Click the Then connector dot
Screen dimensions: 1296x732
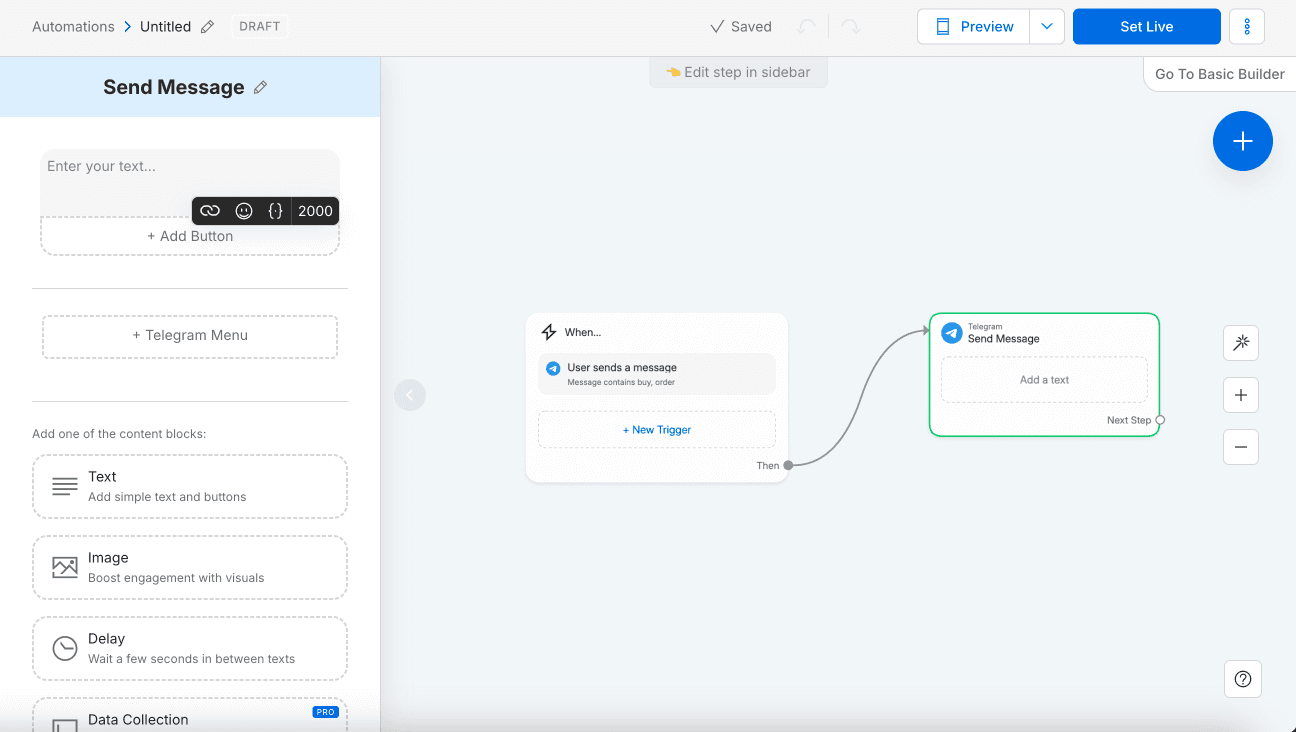point(788,465)
